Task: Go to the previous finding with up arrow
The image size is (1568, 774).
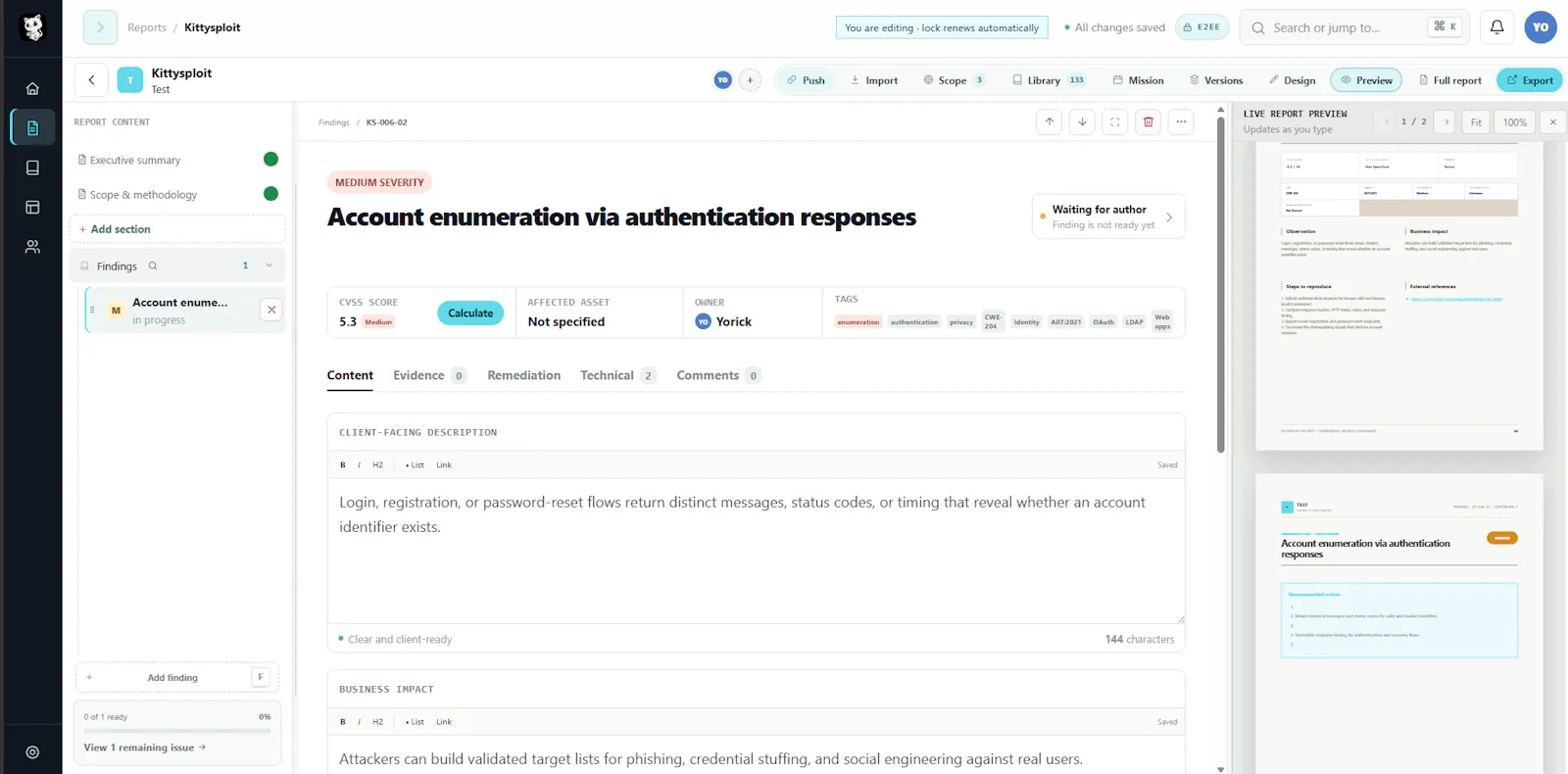Action: [x=1050, y=122]
